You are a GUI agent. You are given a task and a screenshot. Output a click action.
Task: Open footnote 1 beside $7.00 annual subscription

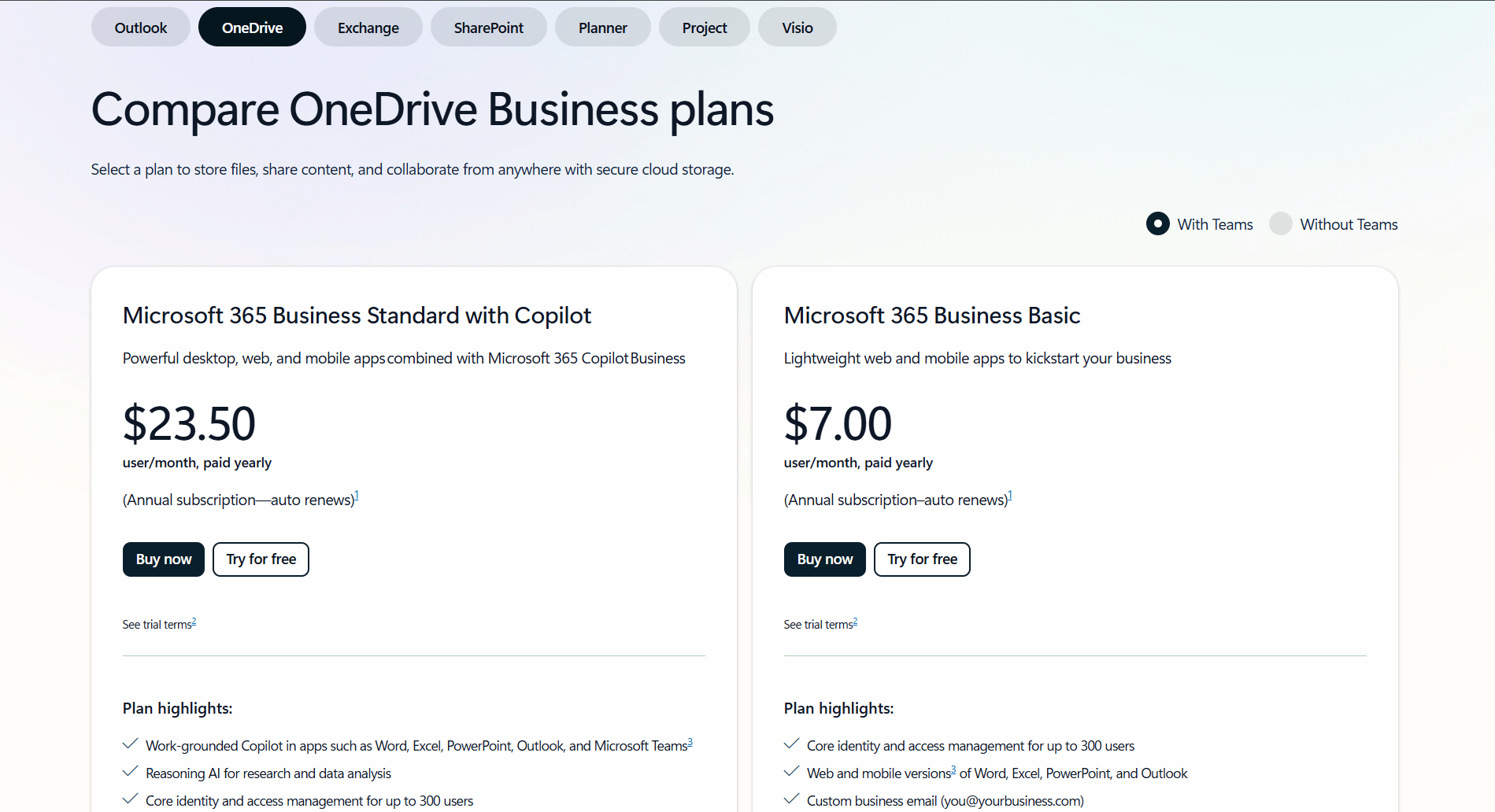tap(1010, 496)
